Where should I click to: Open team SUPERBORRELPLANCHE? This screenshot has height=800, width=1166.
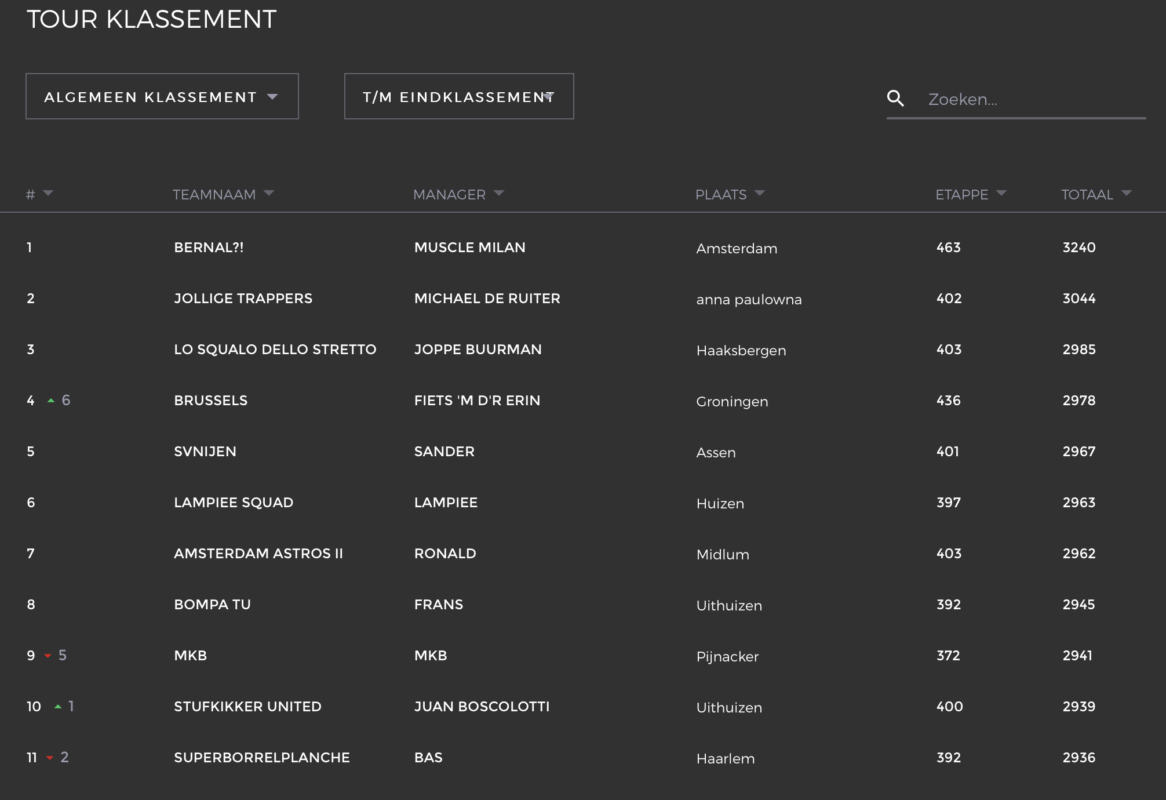(x=262, y=758)
